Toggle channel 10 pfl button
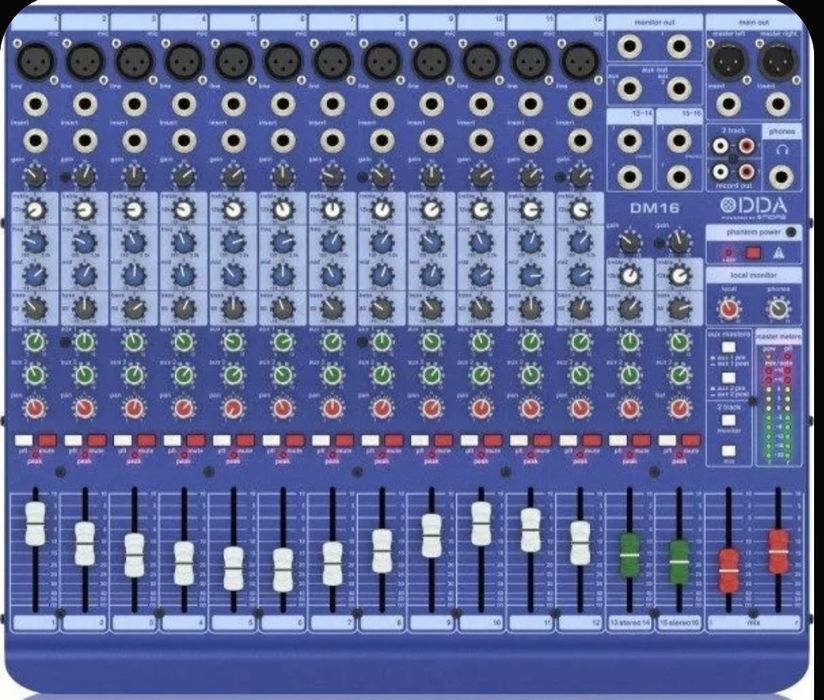 [469, 440]
